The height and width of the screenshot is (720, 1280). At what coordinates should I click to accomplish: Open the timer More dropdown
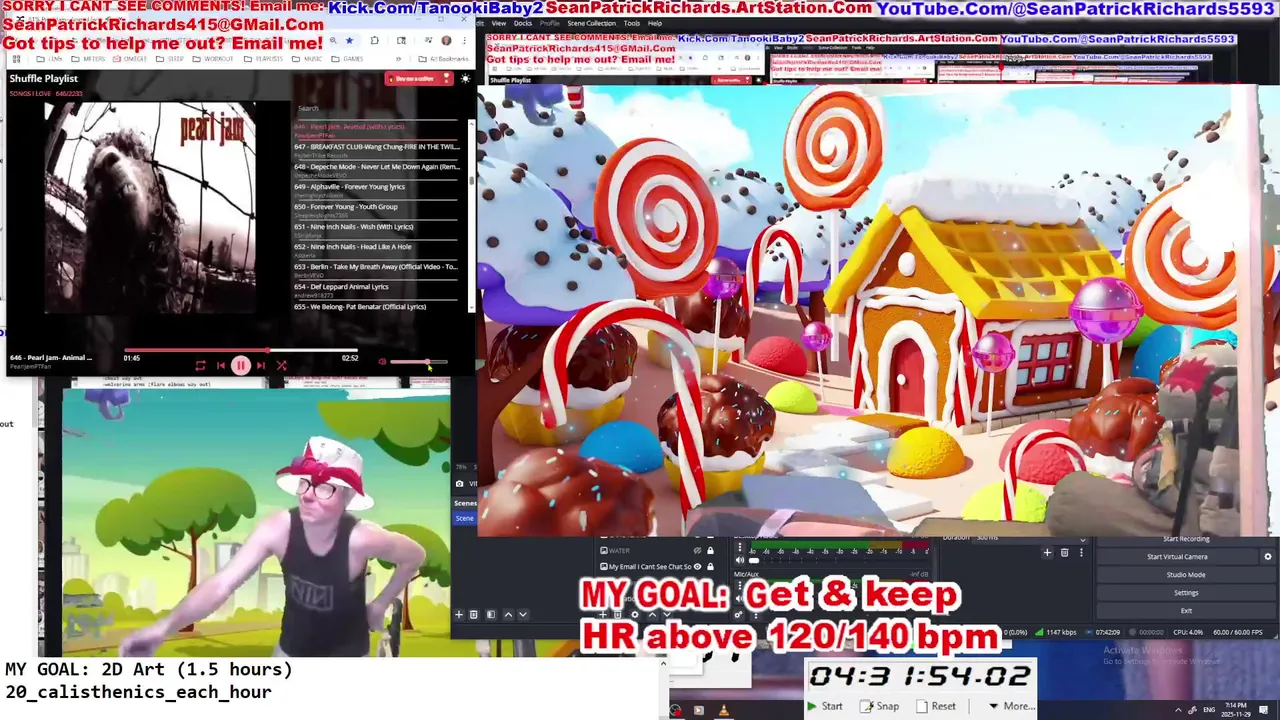pyautogui.click(x=1010, y=706)
